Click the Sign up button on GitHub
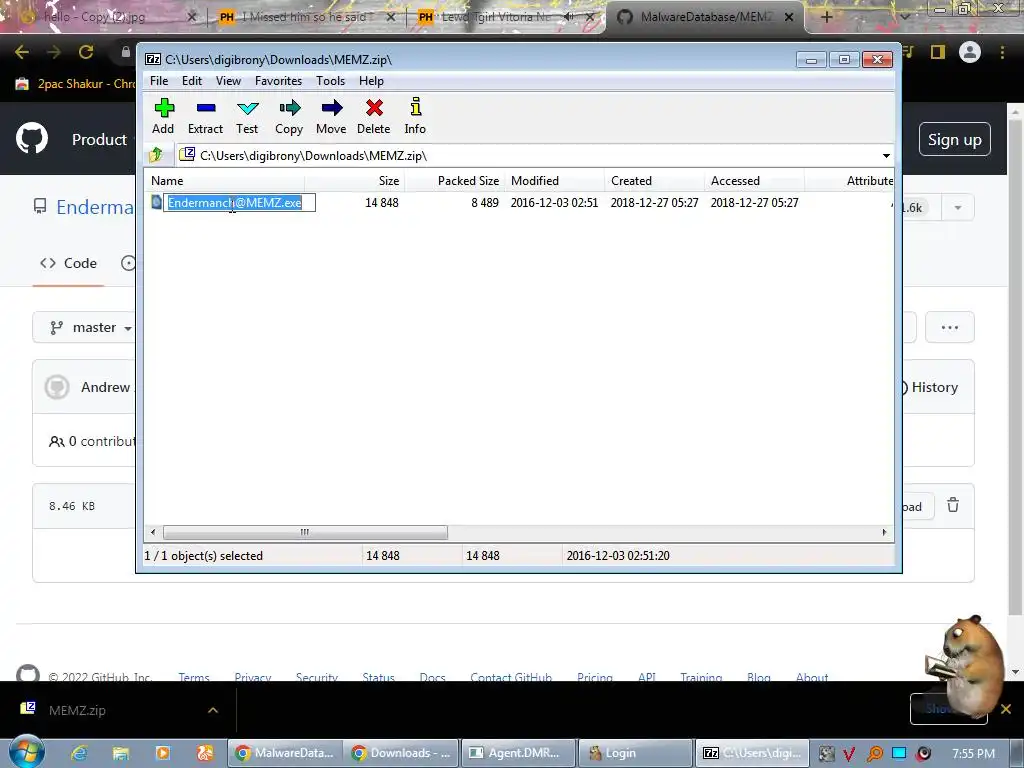The height and width of the screenshot is (768, 1024). click(x=954, y=139)
